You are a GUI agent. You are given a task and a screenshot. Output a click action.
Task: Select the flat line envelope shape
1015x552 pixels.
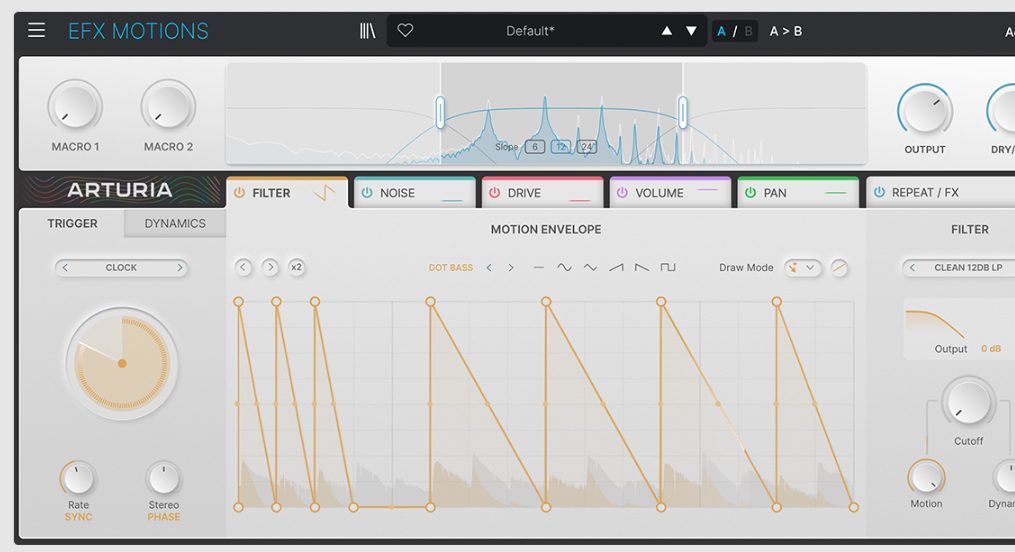point(539,268)
